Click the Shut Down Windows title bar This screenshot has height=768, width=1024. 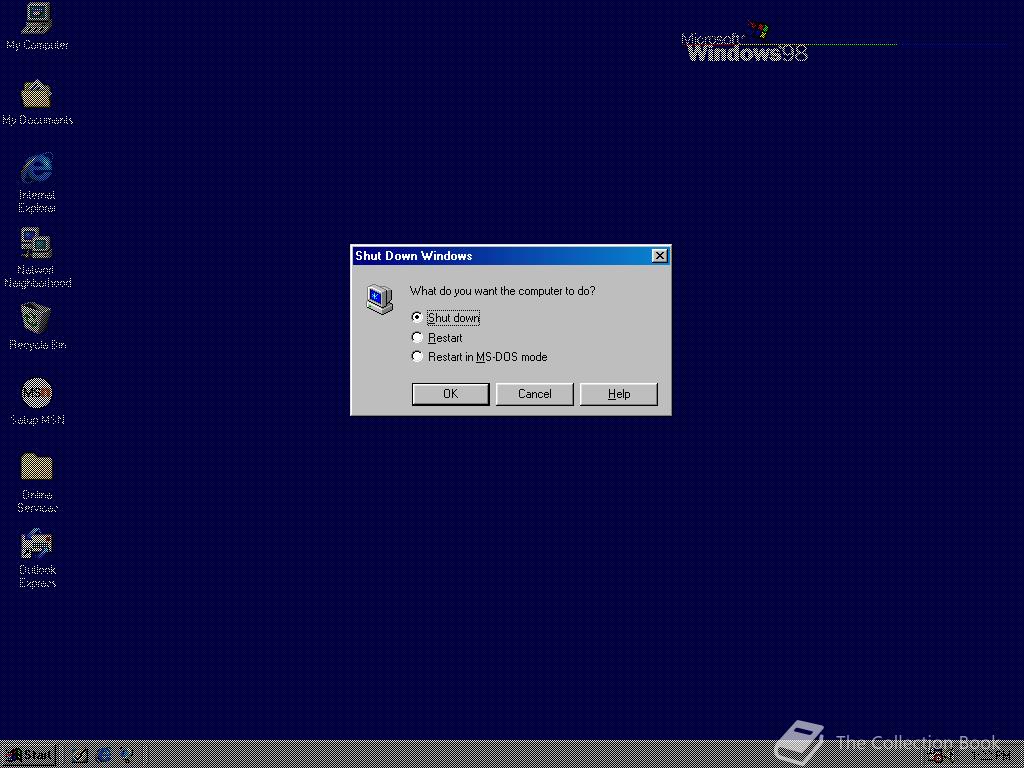(511, 255)
